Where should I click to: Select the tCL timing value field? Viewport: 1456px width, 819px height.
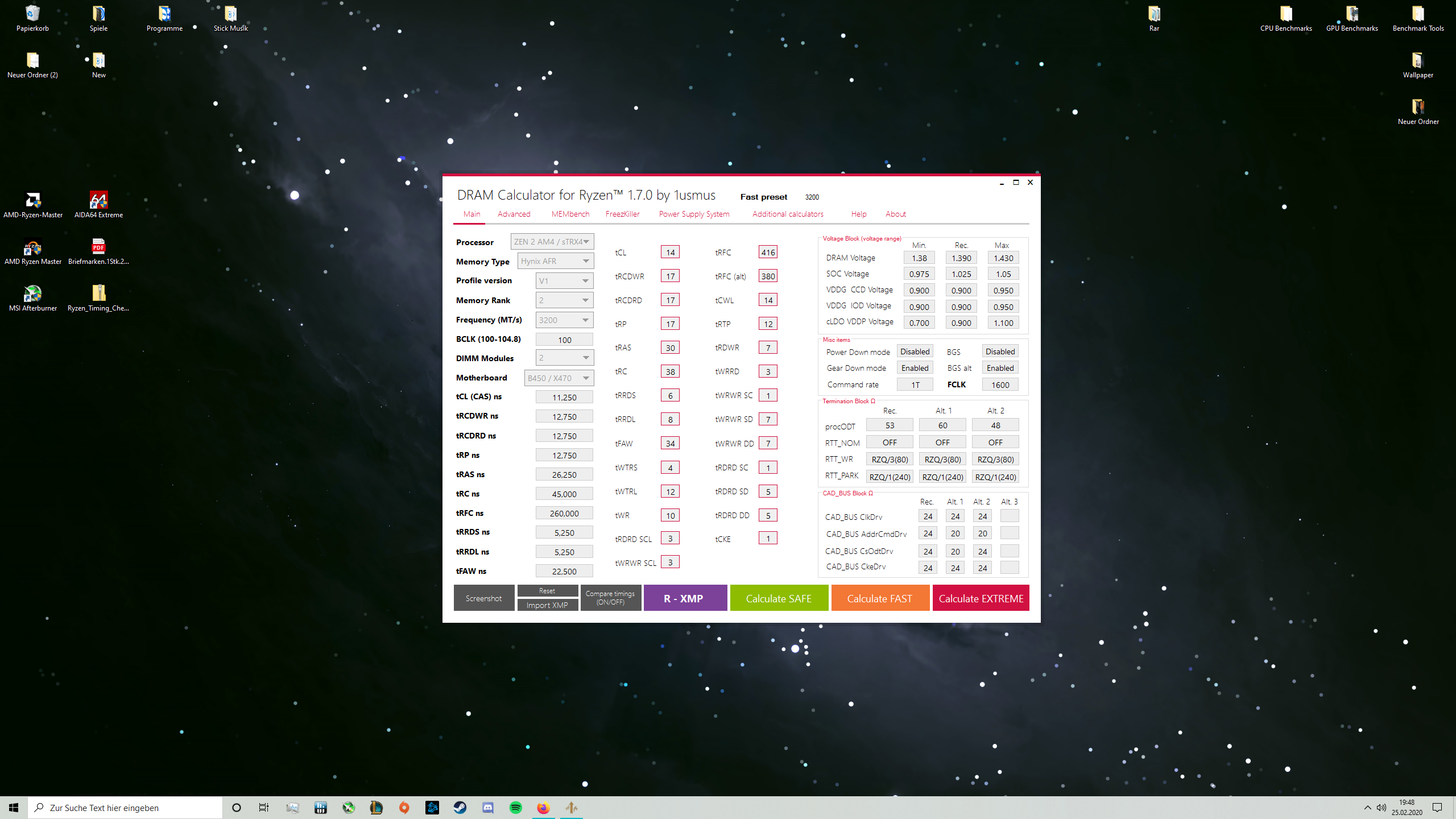coord(670,251)
